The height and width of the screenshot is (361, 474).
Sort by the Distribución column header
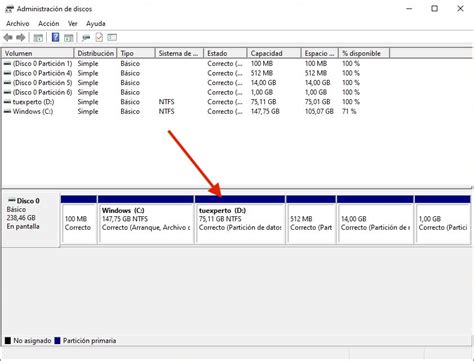[95, 53]
